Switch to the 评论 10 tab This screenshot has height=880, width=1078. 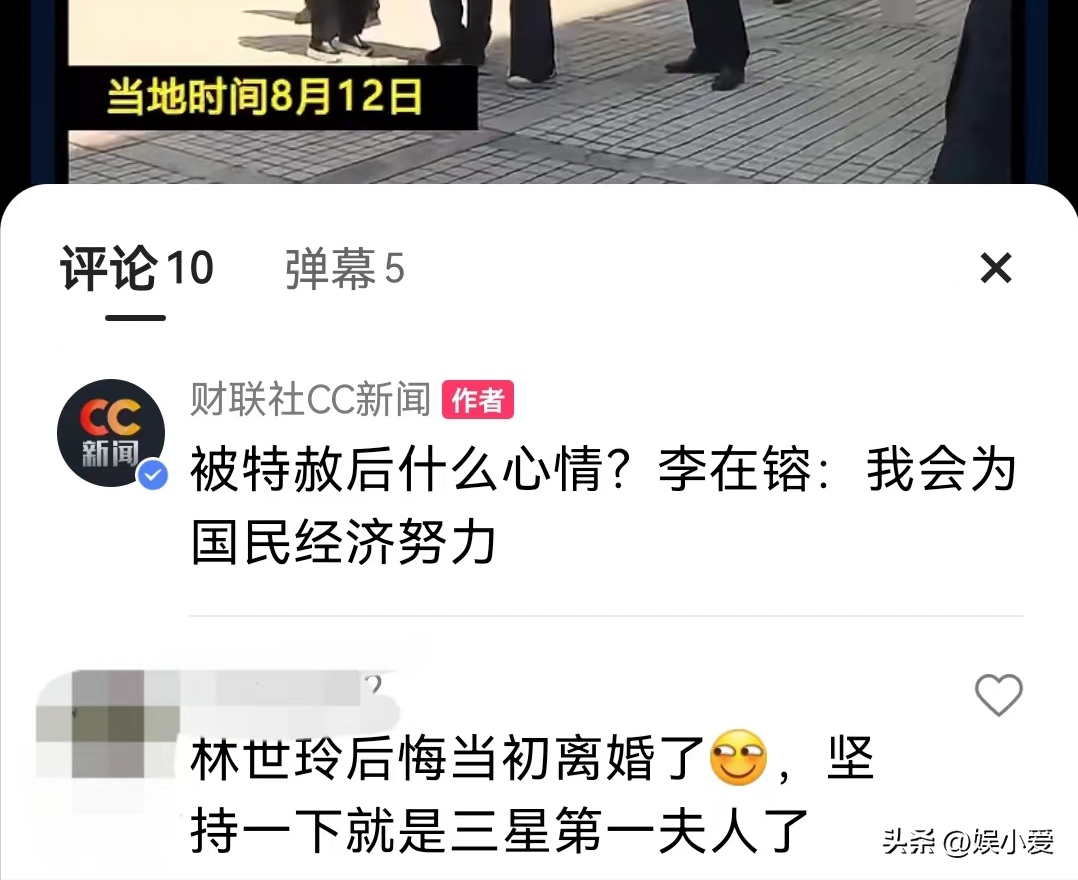[137, 267]
